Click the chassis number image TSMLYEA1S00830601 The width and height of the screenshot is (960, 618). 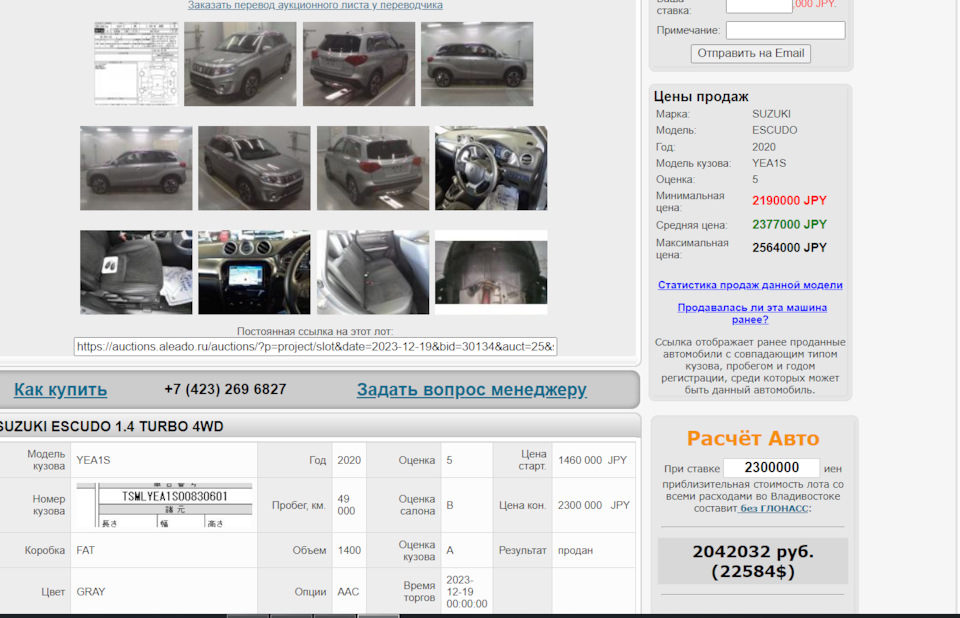tap(164, 505)
